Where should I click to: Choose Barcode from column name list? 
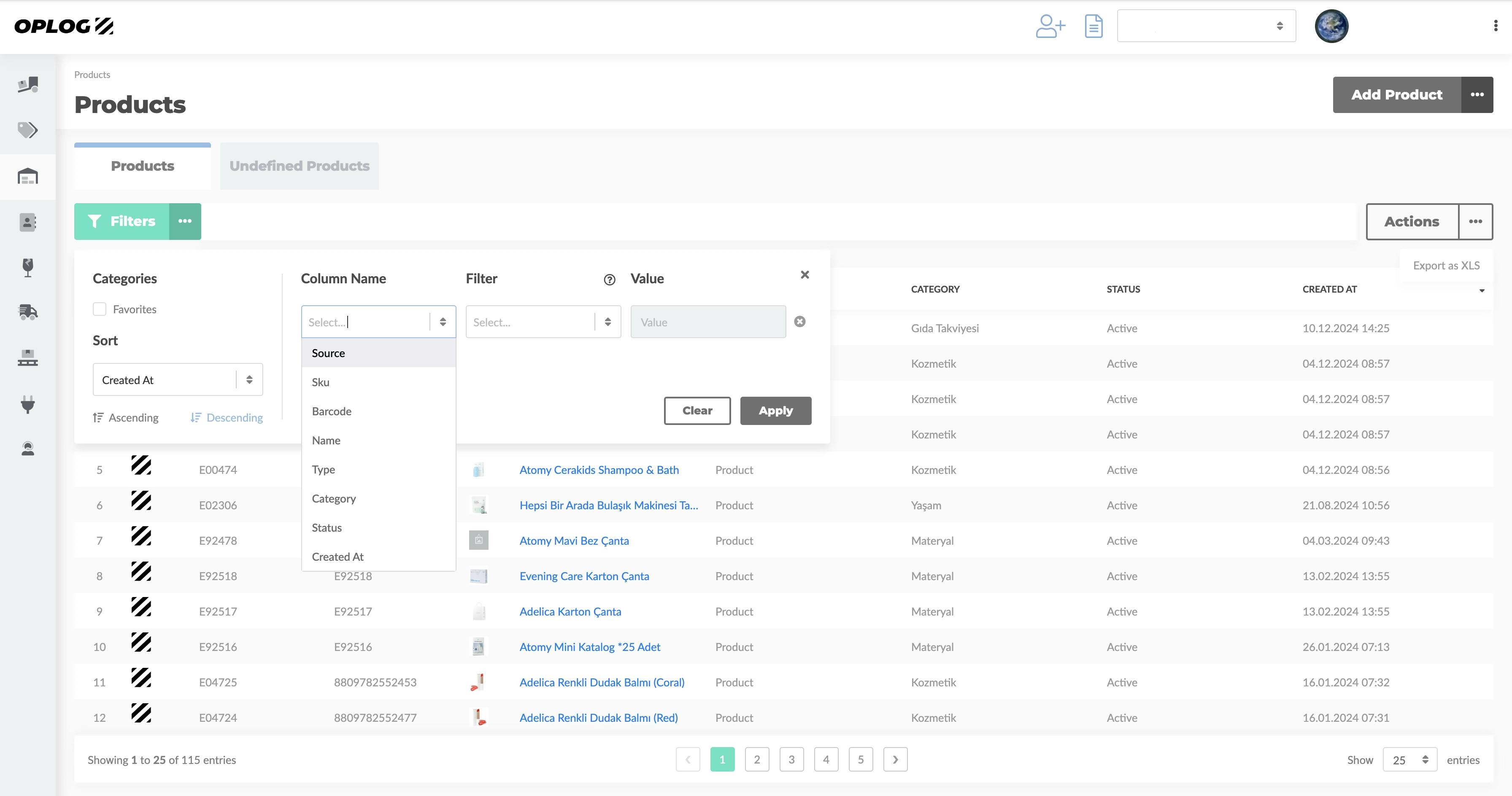[x=332, y=411]
